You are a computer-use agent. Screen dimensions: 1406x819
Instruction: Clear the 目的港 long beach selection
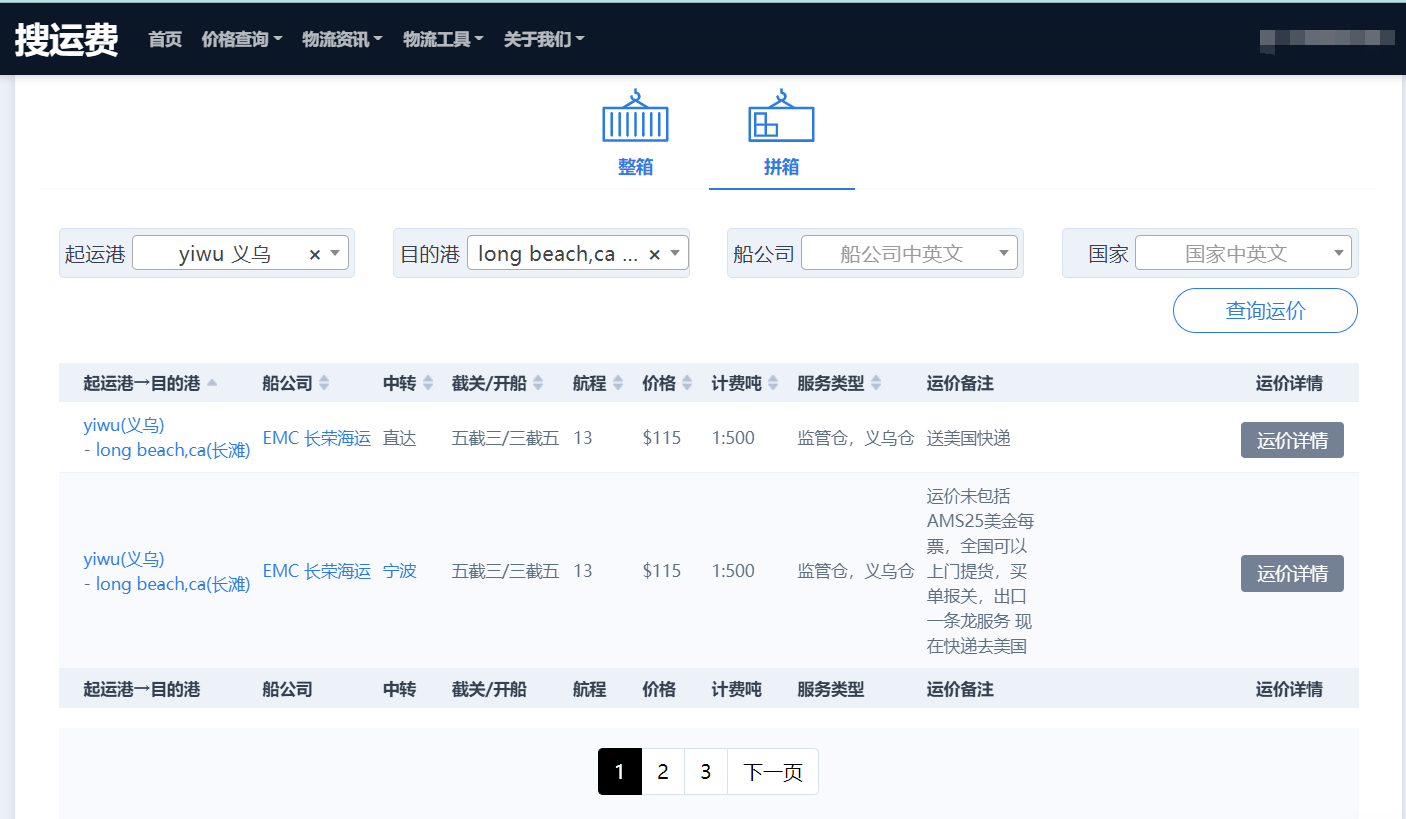[x=655, y=255]
